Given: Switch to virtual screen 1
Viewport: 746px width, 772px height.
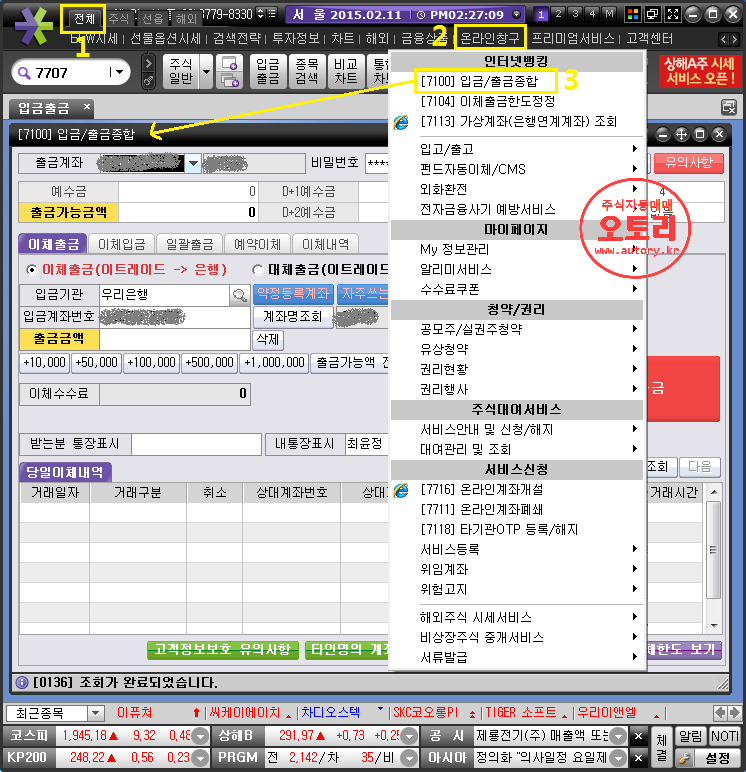Looking at the screenshot, I should coord(541,14).
